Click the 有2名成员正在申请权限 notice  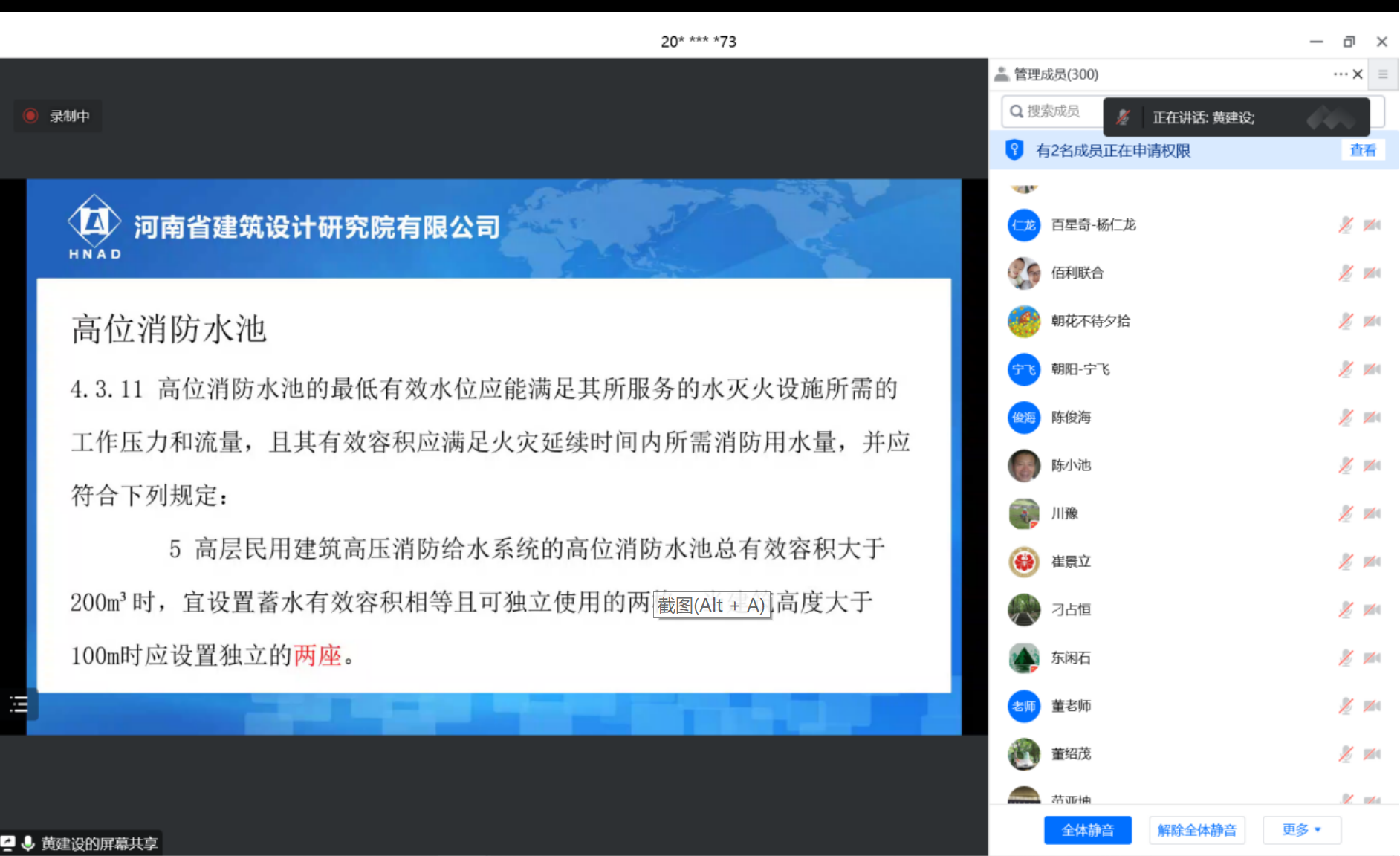coord(1113,151)
